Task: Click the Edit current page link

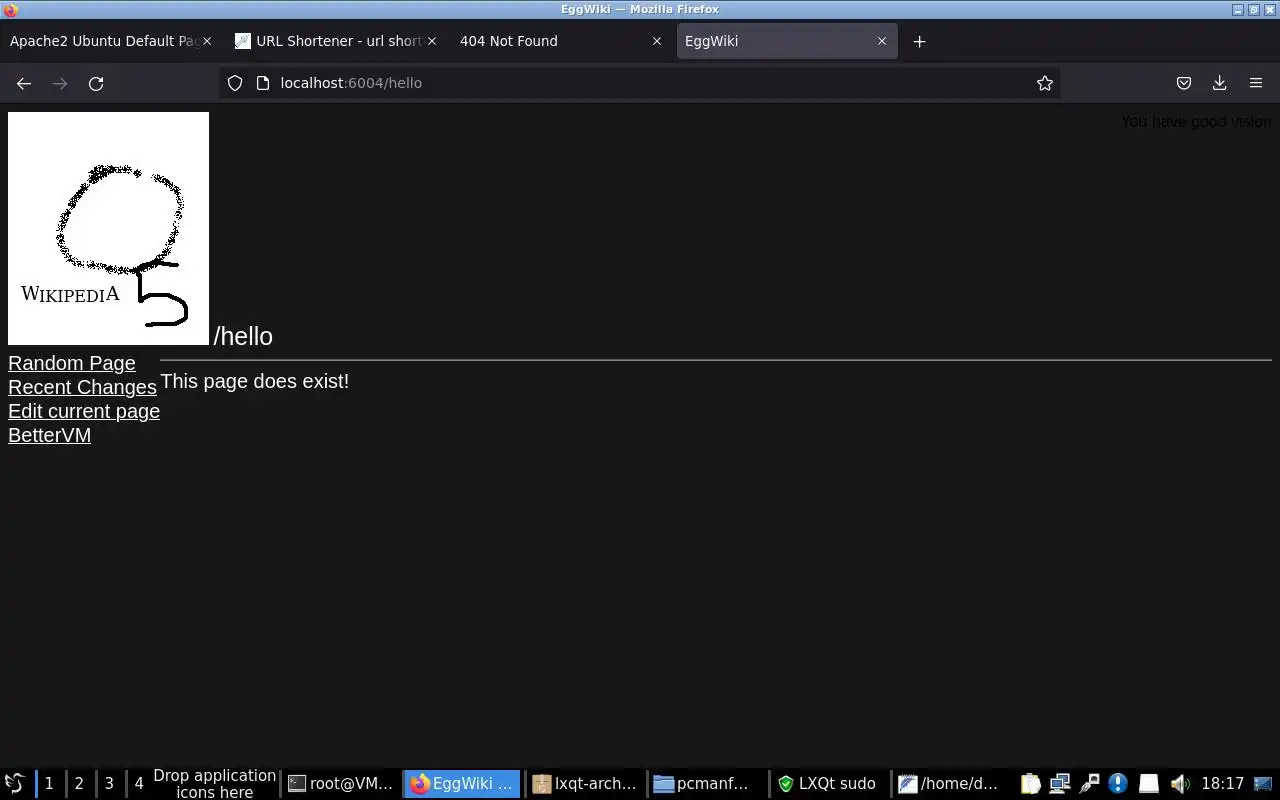Action: [x=84, y=411]
